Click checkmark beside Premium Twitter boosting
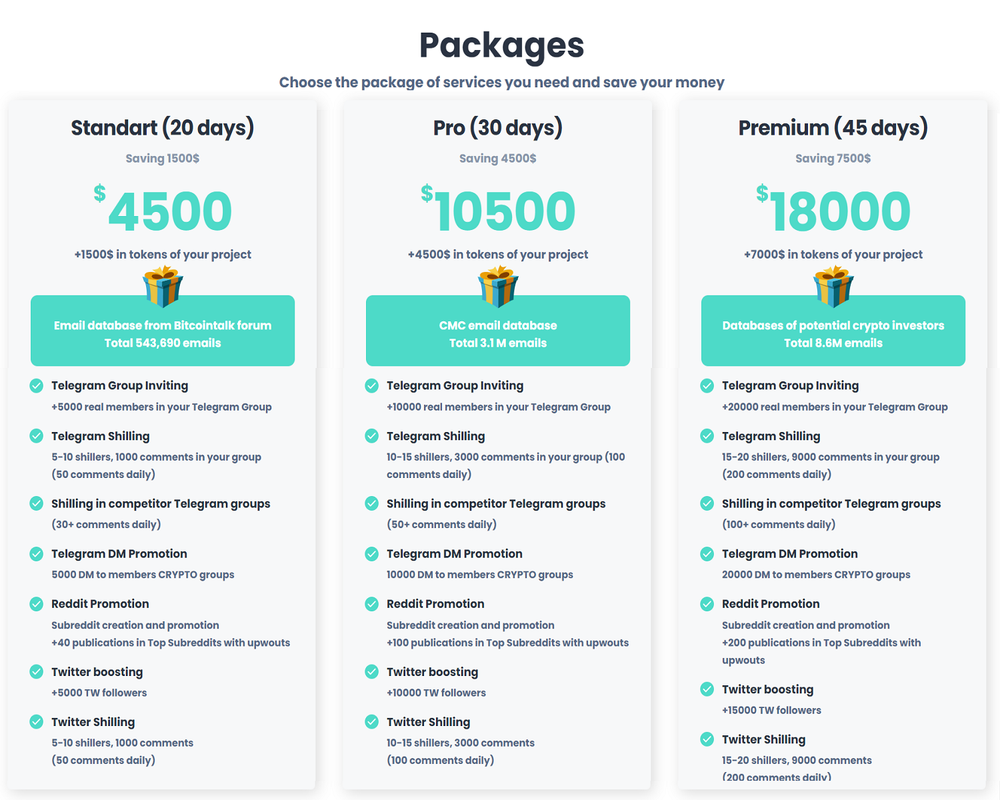1000x800 pixels. [707, 689]
